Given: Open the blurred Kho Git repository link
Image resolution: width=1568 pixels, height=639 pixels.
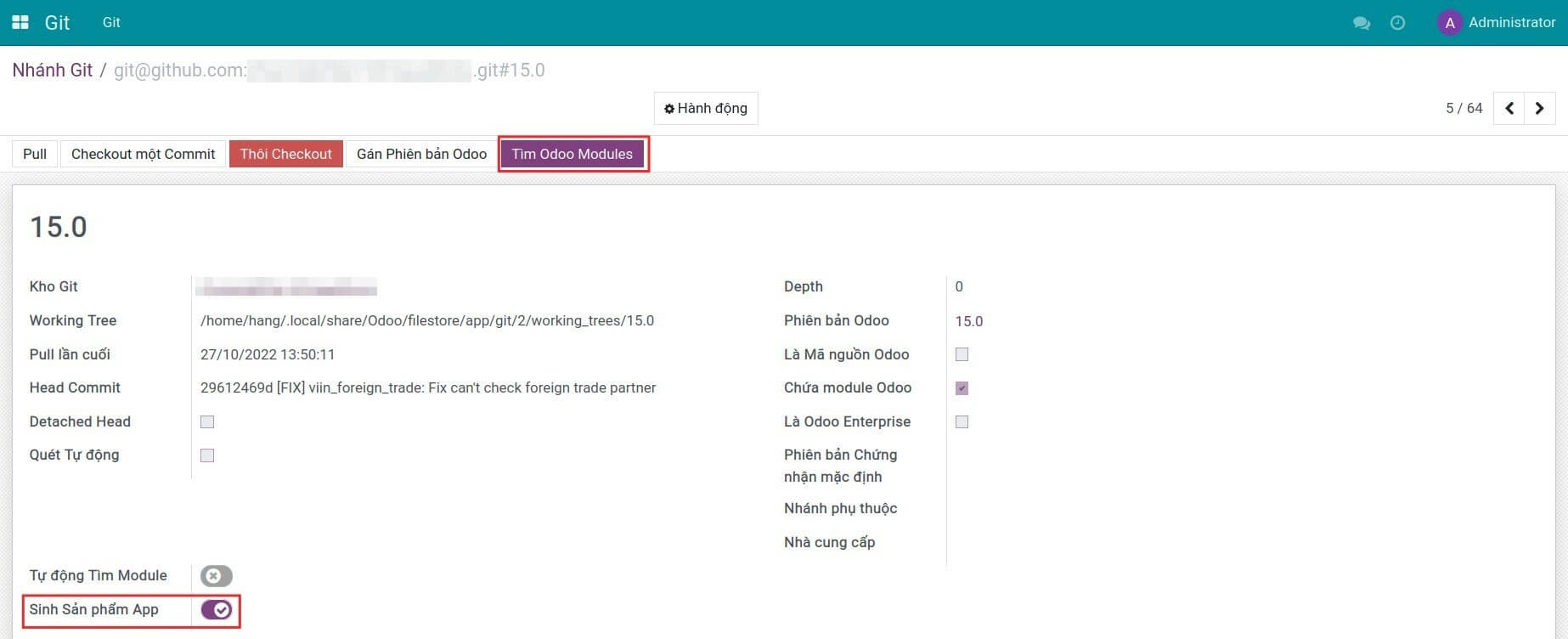Looking at the screenshot, I should (x=286, y=287).
